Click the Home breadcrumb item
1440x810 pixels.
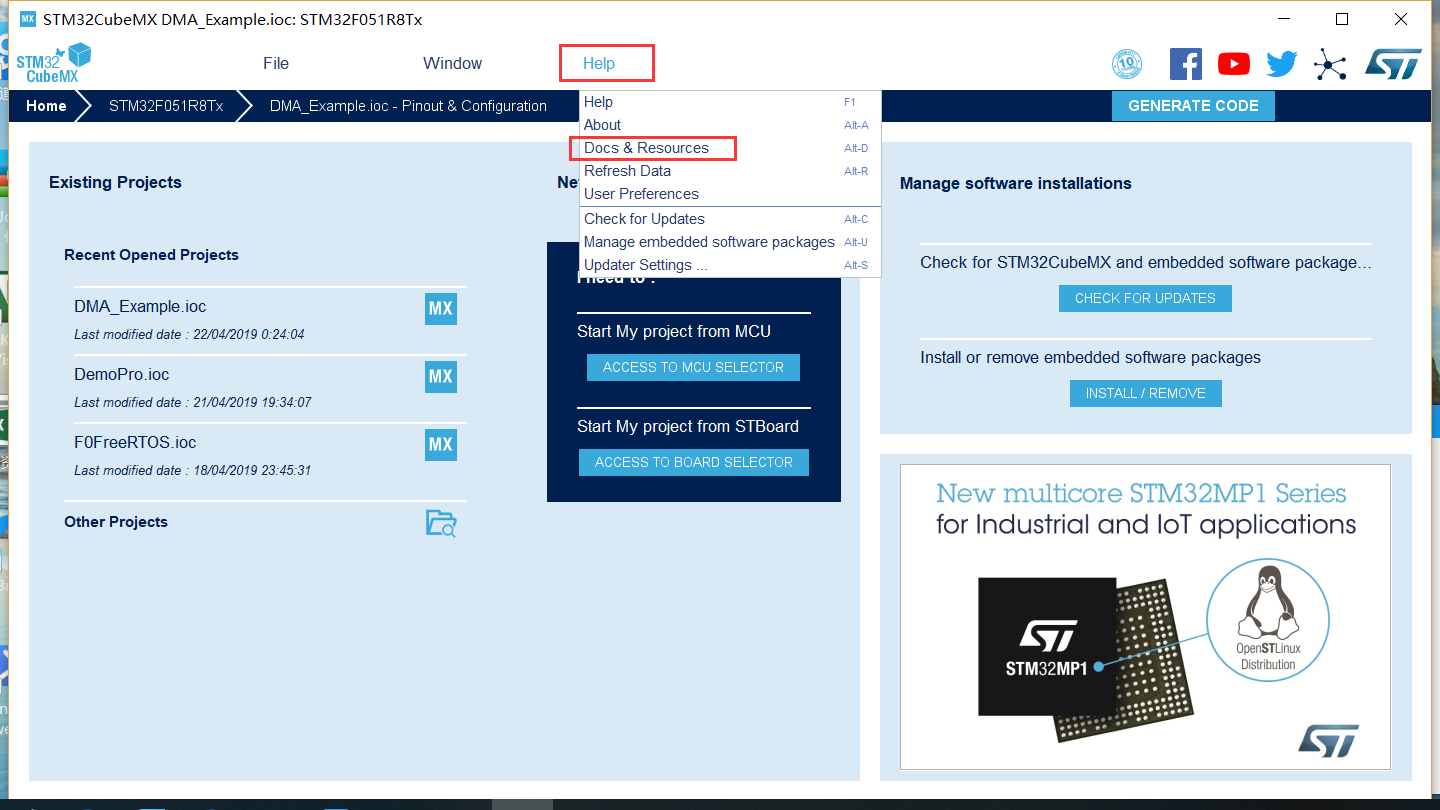(46, 105)
